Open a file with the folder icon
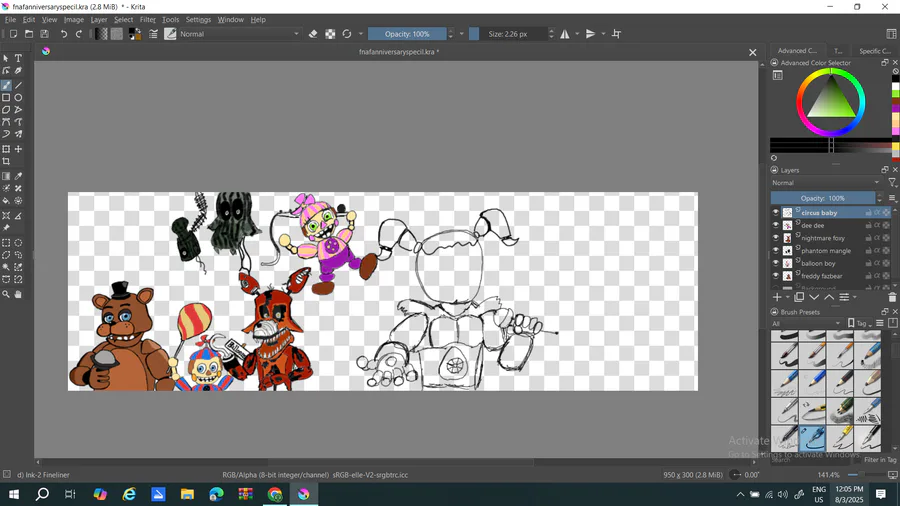The height and width of the screenshot is (506, 900). point(29,34)
